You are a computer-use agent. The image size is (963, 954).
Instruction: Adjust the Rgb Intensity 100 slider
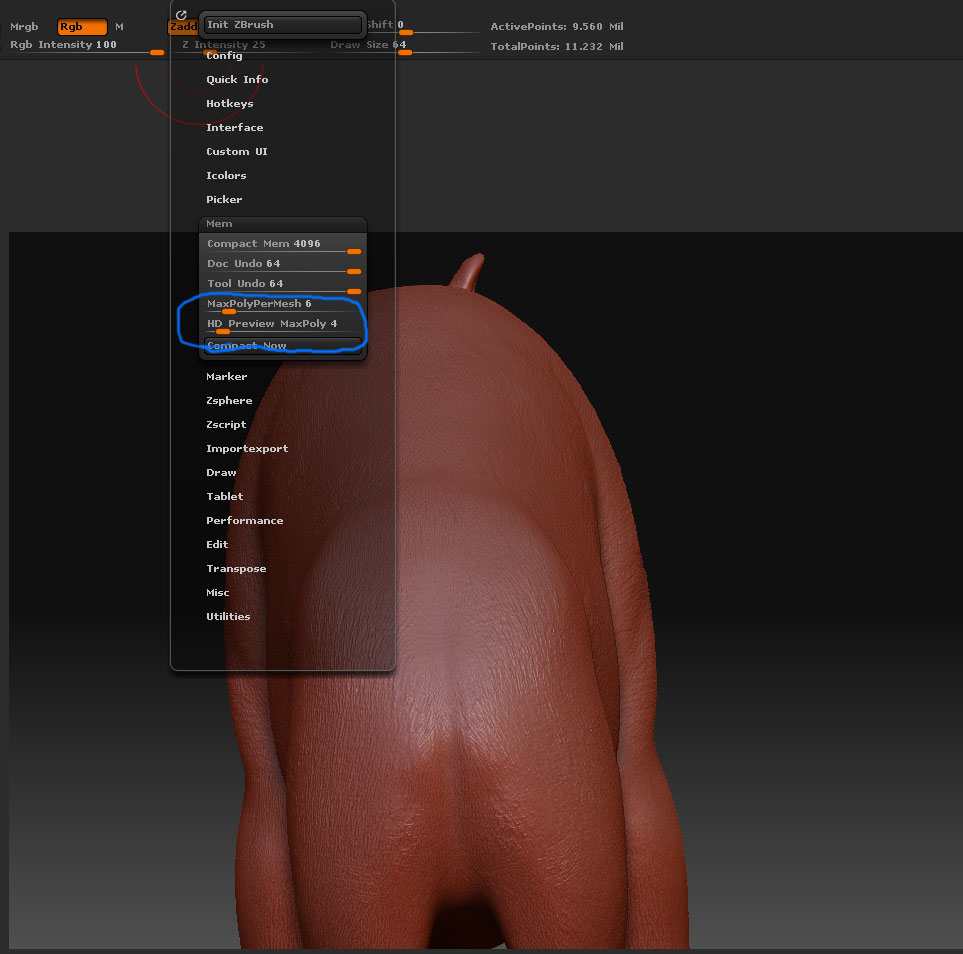87,46
